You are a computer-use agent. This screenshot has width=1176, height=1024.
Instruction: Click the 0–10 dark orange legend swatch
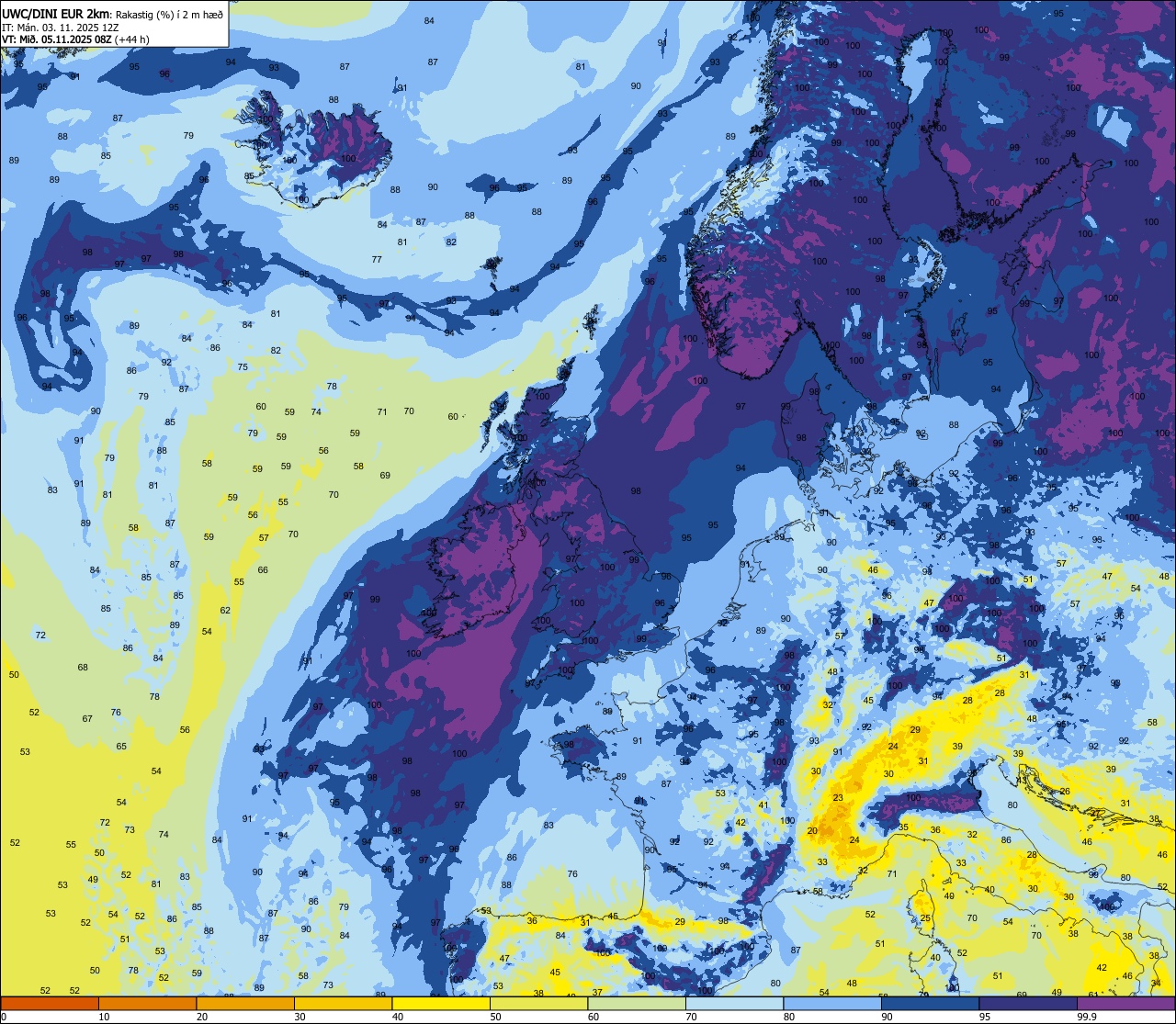[50, 1003]
